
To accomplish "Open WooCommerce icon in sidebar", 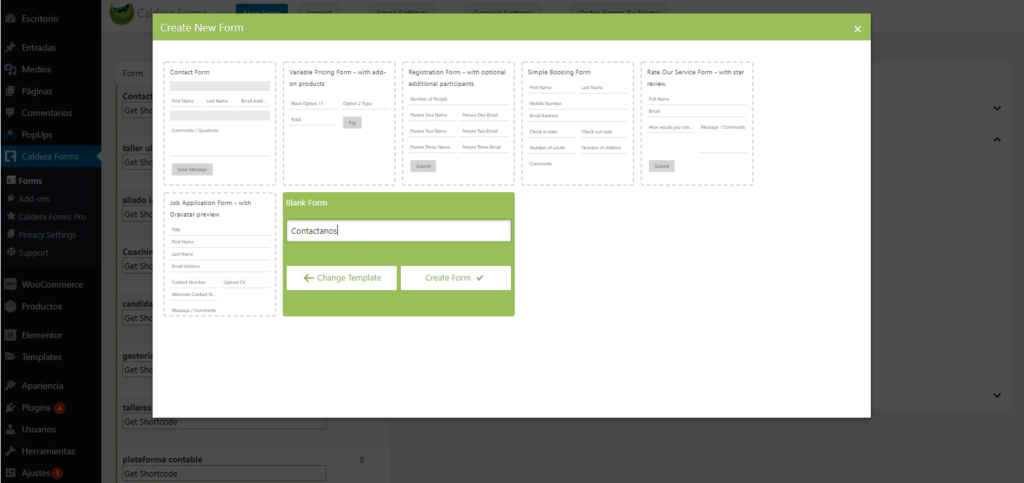I will coord(10,285).
